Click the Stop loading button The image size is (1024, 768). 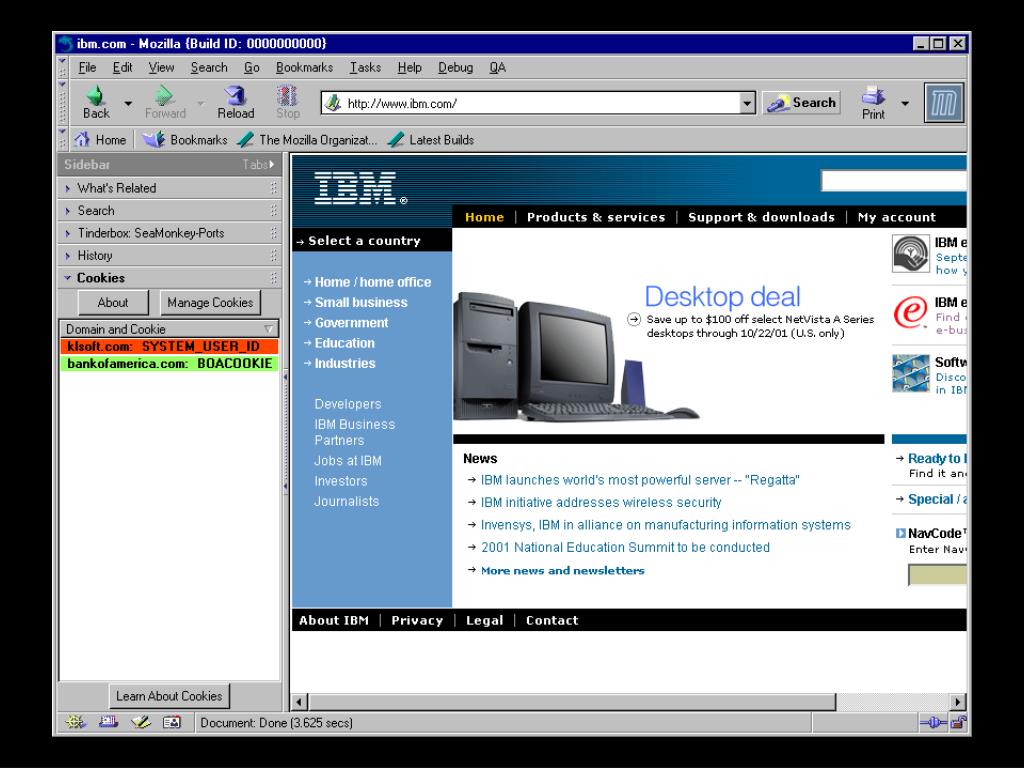coord(287,103)
